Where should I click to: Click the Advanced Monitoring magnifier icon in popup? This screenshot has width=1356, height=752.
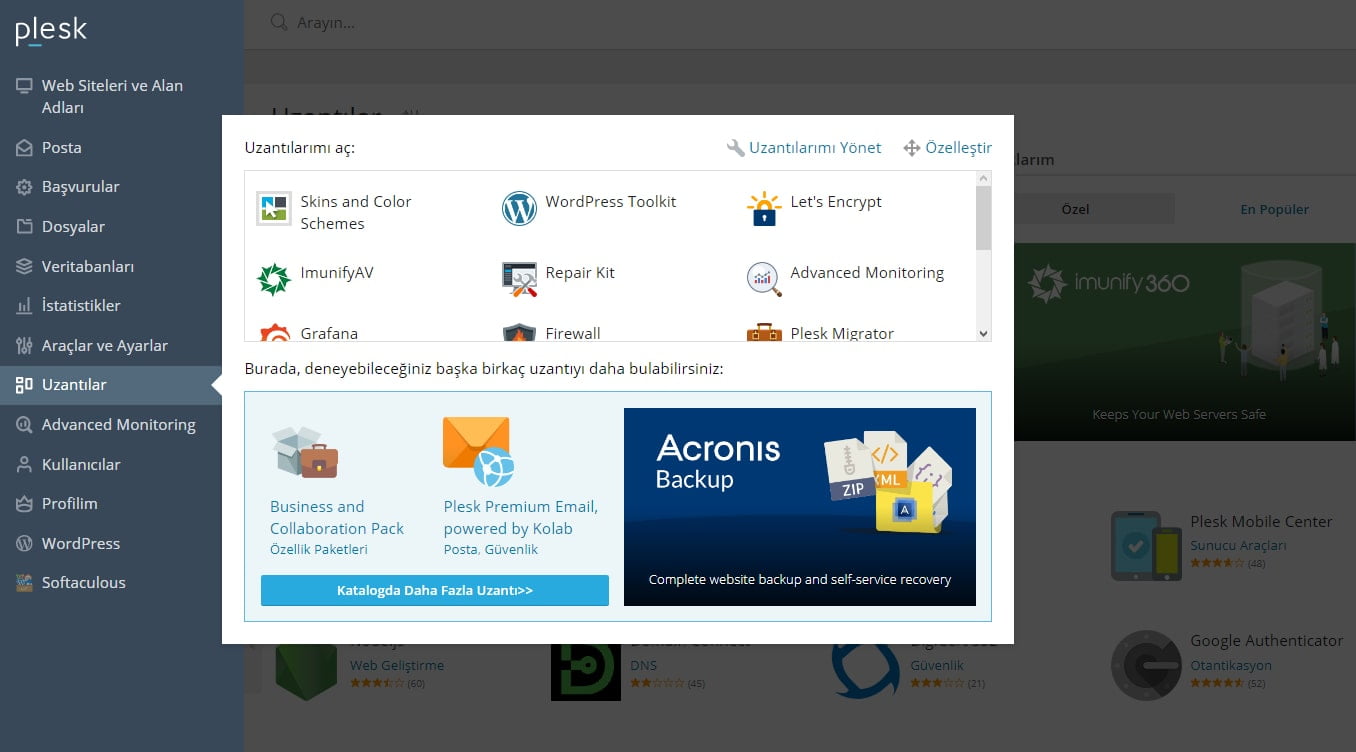pyautogui.click(x=764, y=280)
